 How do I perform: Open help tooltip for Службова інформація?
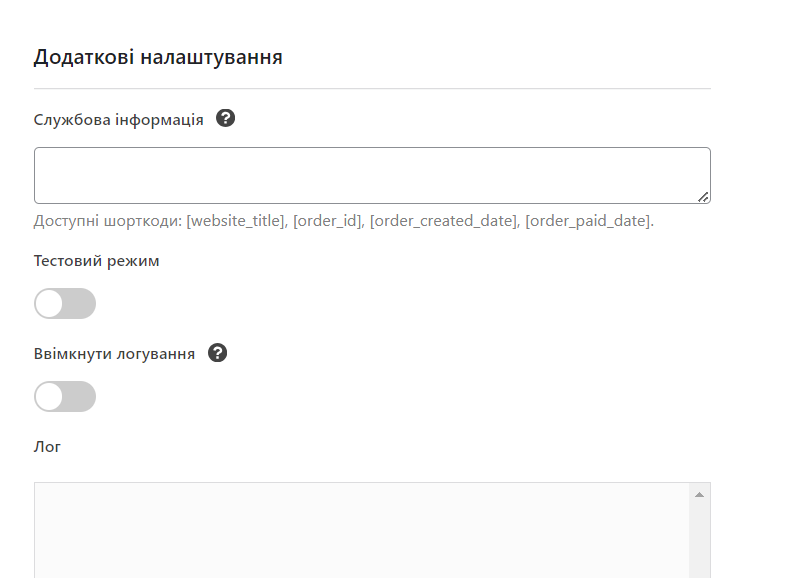pyautogui.click(x=225, y=119)
